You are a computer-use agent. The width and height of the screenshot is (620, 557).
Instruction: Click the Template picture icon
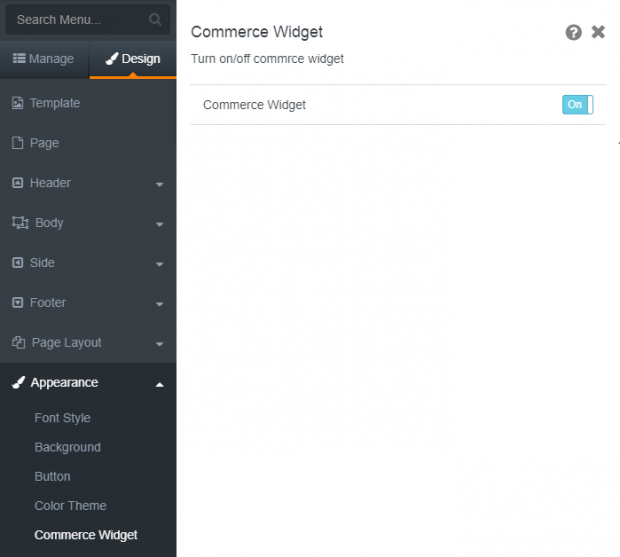pyautogui.click(x=17, y=103)
